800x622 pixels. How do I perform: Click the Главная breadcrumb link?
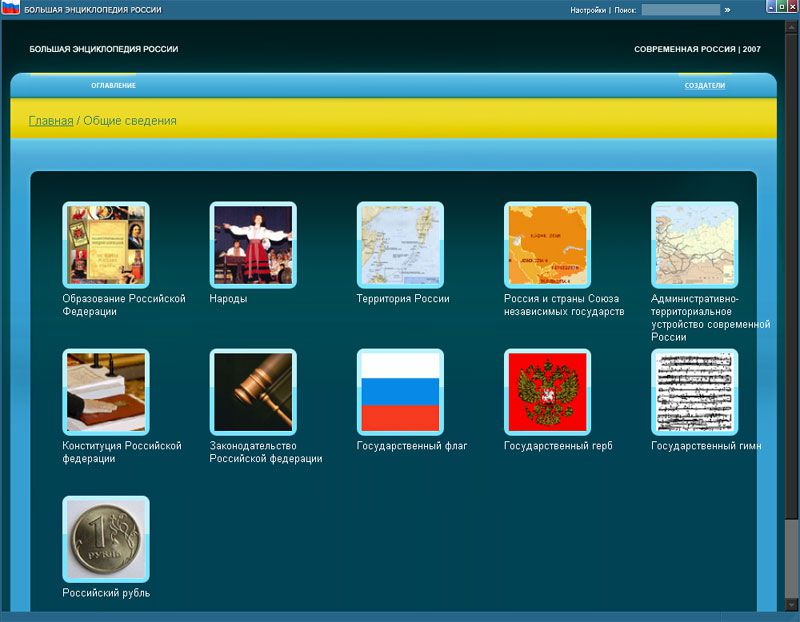point(51,121)
